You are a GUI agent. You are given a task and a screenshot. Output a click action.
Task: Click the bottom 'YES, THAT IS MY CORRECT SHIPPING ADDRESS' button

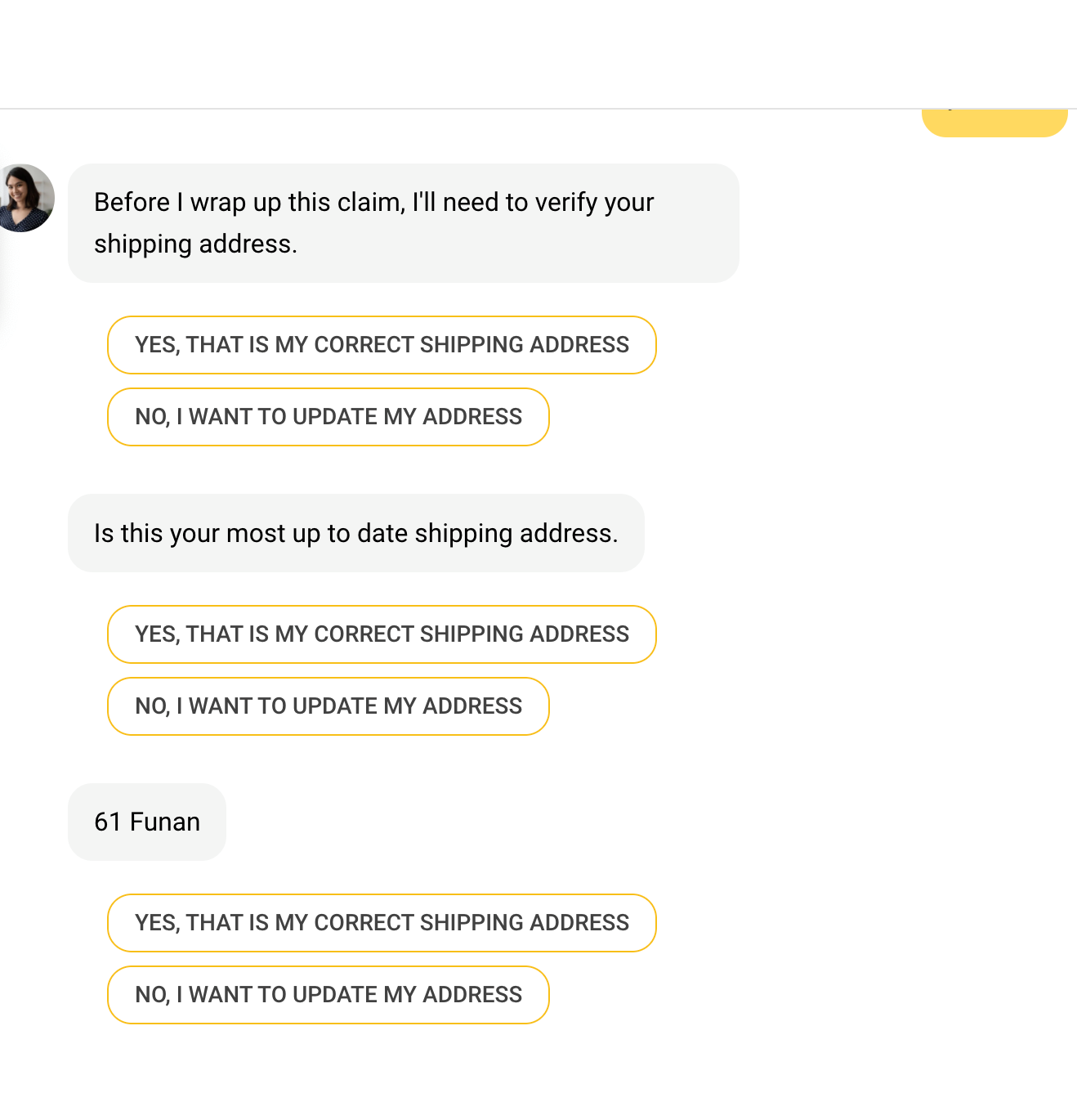tap(382, 922)
